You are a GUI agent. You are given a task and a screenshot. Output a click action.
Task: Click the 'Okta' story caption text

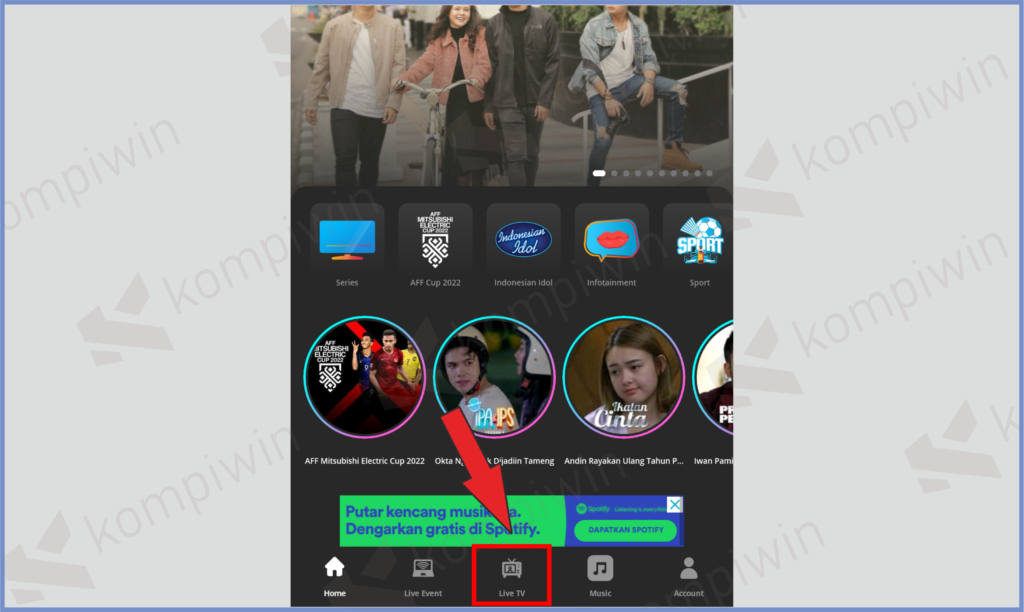tap(494, 460)
